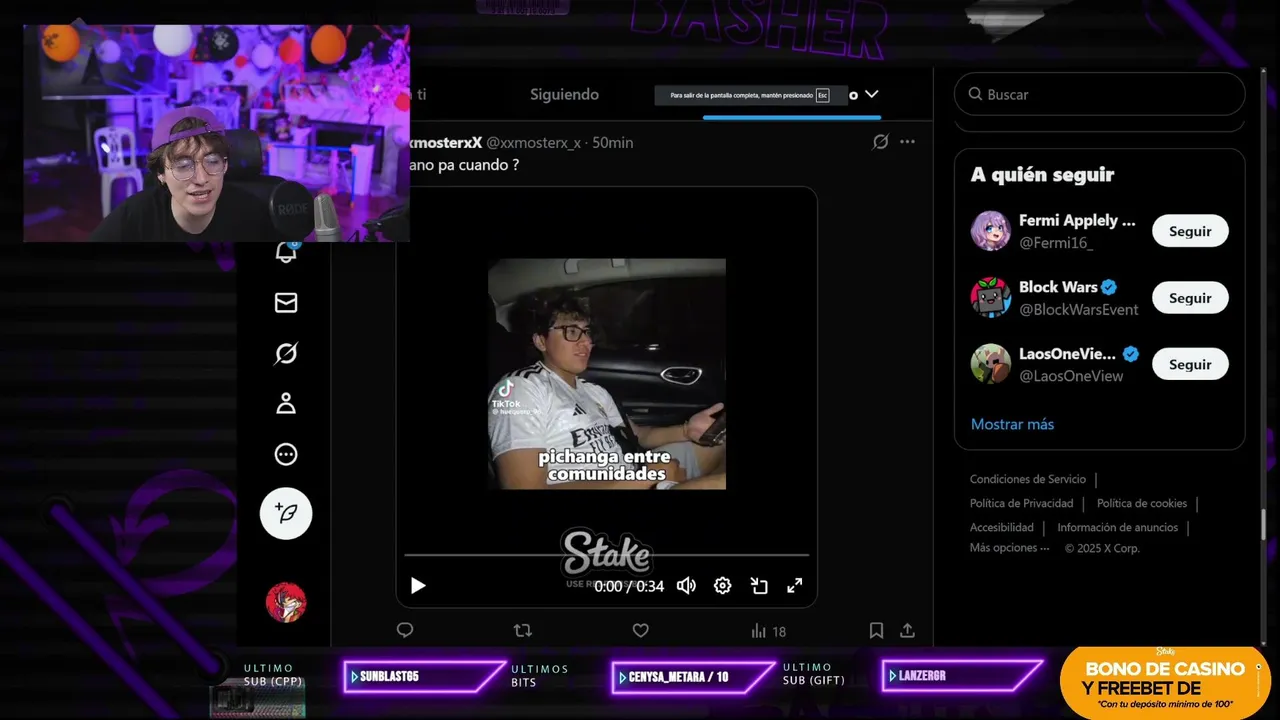This screenshot has width=1280, height=720.
Task: Click Mostrar más link
Action: [x=1012, y=424]
